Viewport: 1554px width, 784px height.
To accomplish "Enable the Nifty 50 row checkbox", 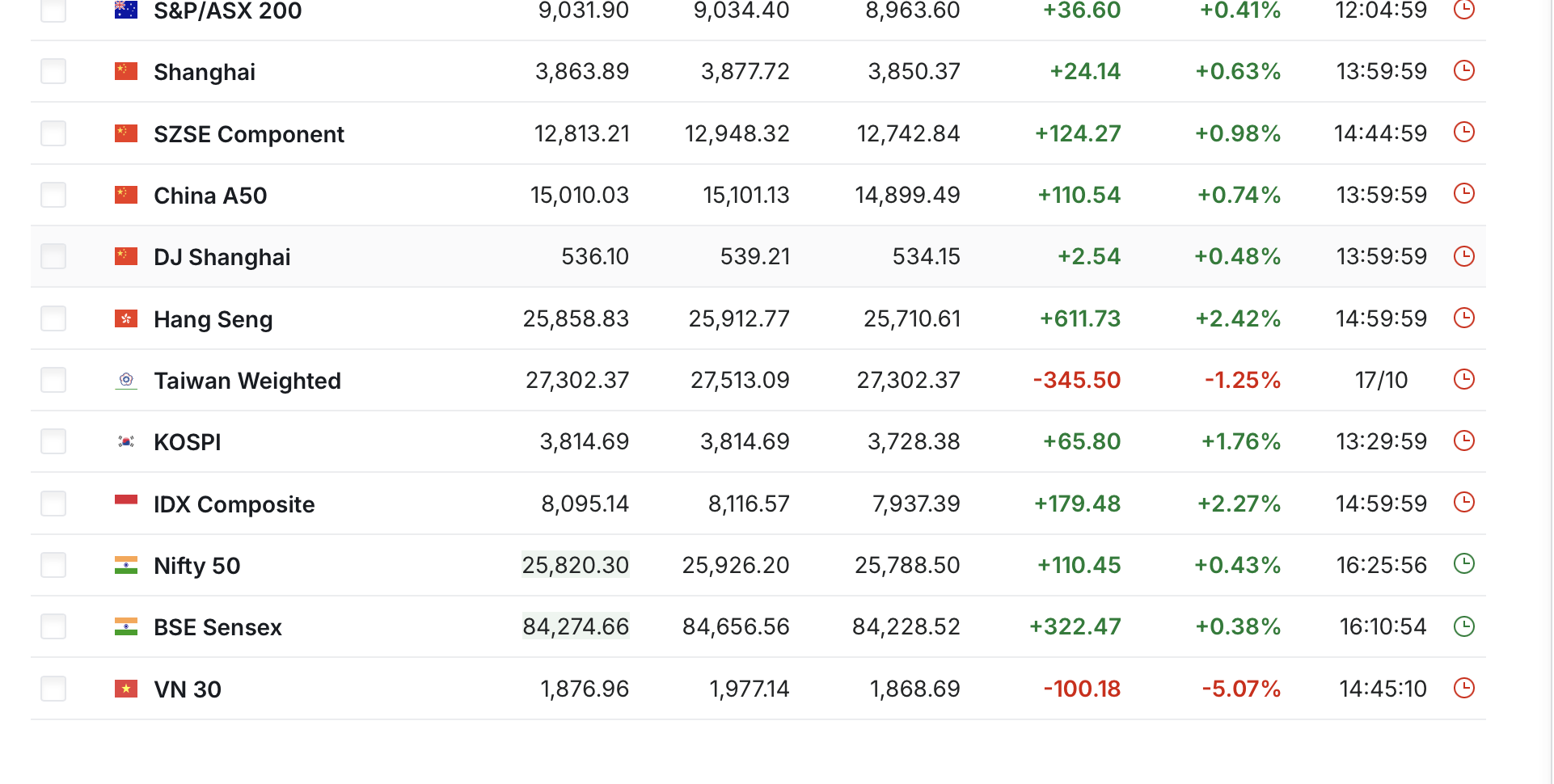I will pyautogui.click(x=53, y=565).
